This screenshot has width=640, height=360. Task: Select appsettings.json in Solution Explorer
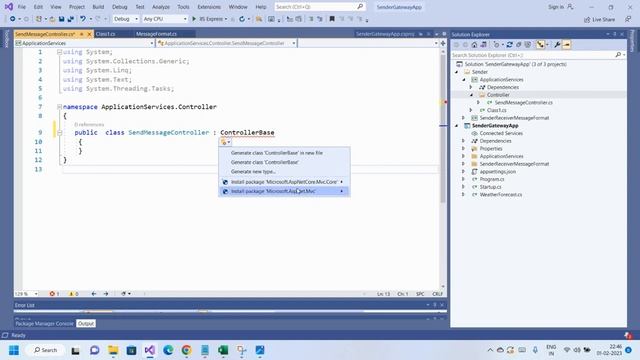[x=498, y=171]
